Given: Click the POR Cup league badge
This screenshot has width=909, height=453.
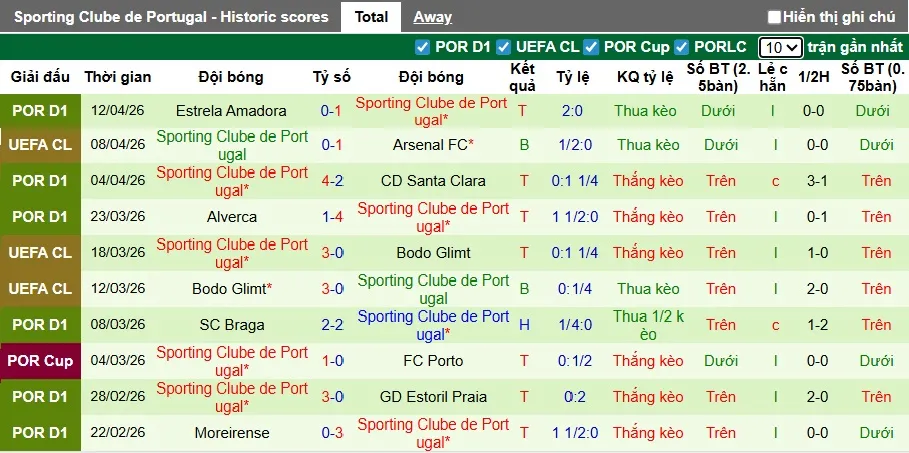Looking at the screenshot, I should [x=41, y=361].
